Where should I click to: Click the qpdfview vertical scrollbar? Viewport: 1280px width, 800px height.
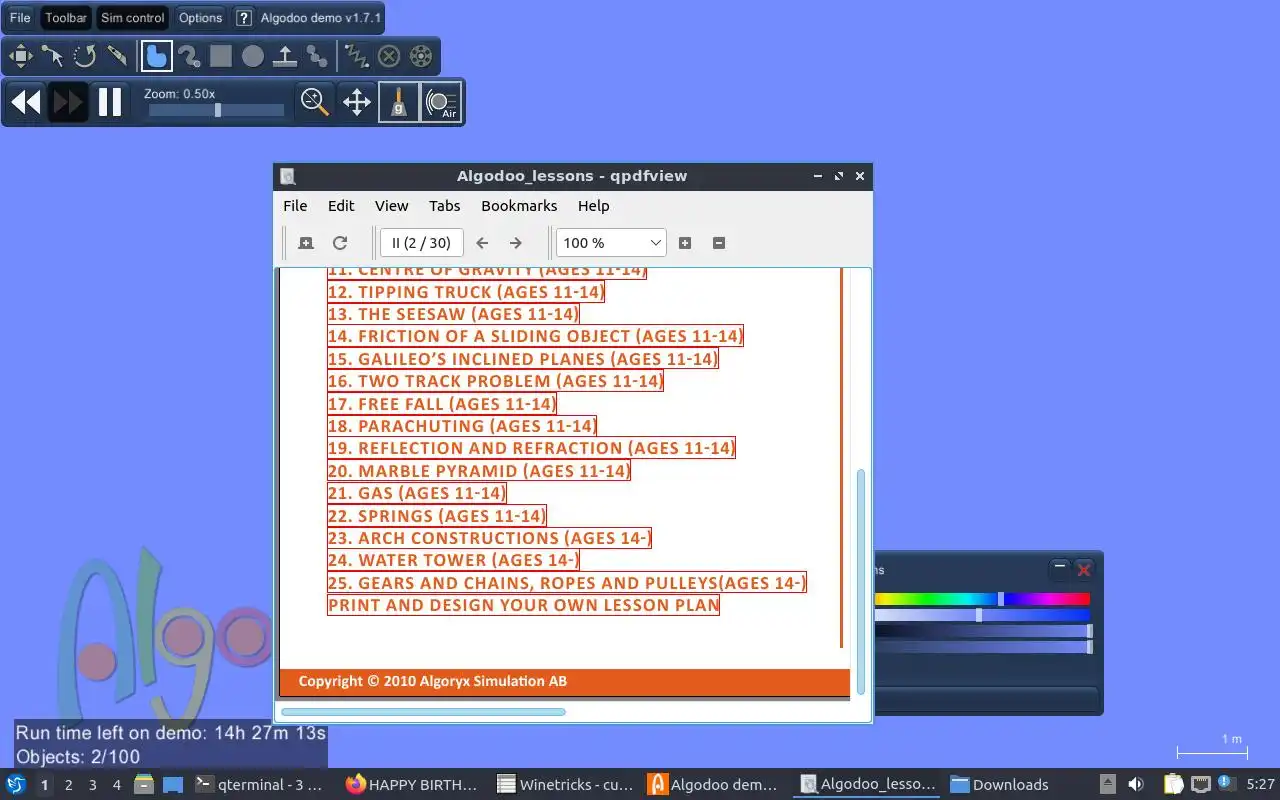pyautogui.click(x=860, y=580)
